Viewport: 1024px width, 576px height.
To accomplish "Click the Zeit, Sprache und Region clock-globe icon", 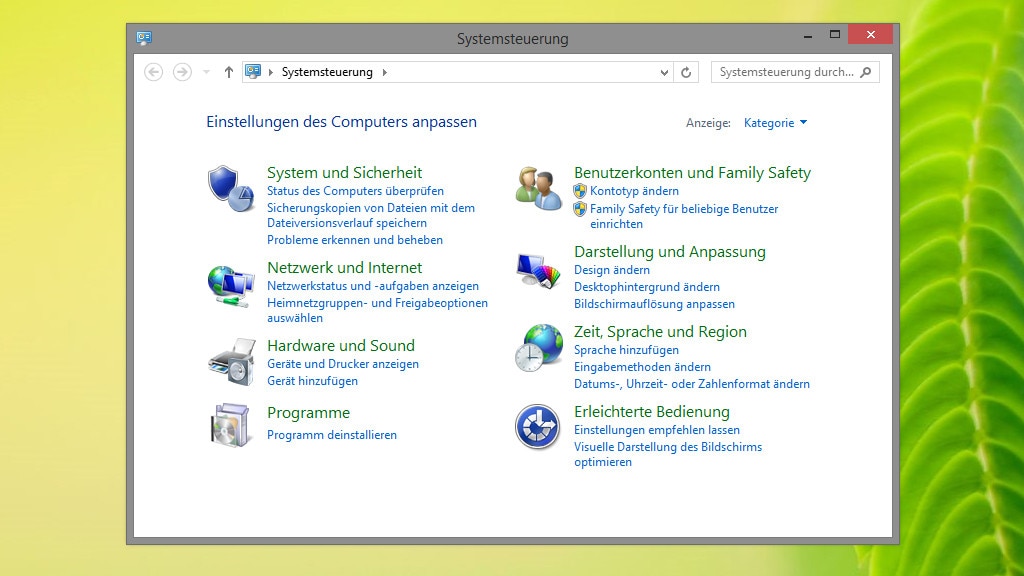I will tap(538, 347).
